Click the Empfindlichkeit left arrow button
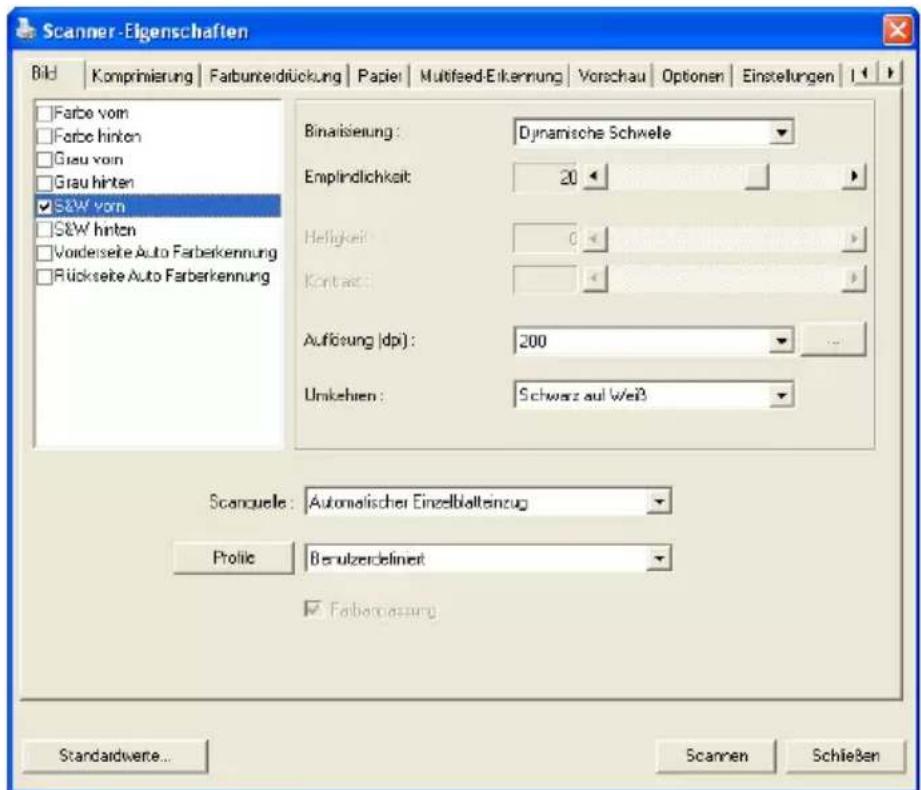The height and width of the screenshot is (790, 921). (595, 176)
